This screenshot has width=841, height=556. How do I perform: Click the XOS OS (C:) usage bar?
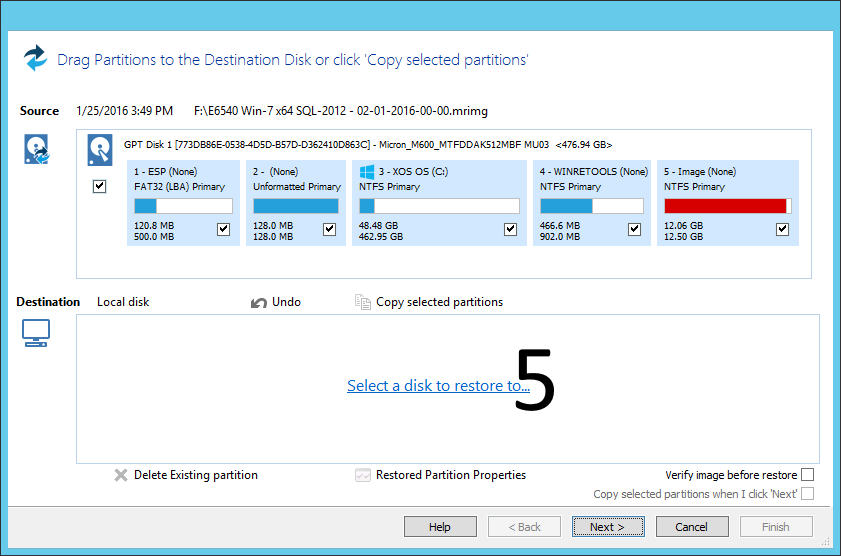pos(439,206)
